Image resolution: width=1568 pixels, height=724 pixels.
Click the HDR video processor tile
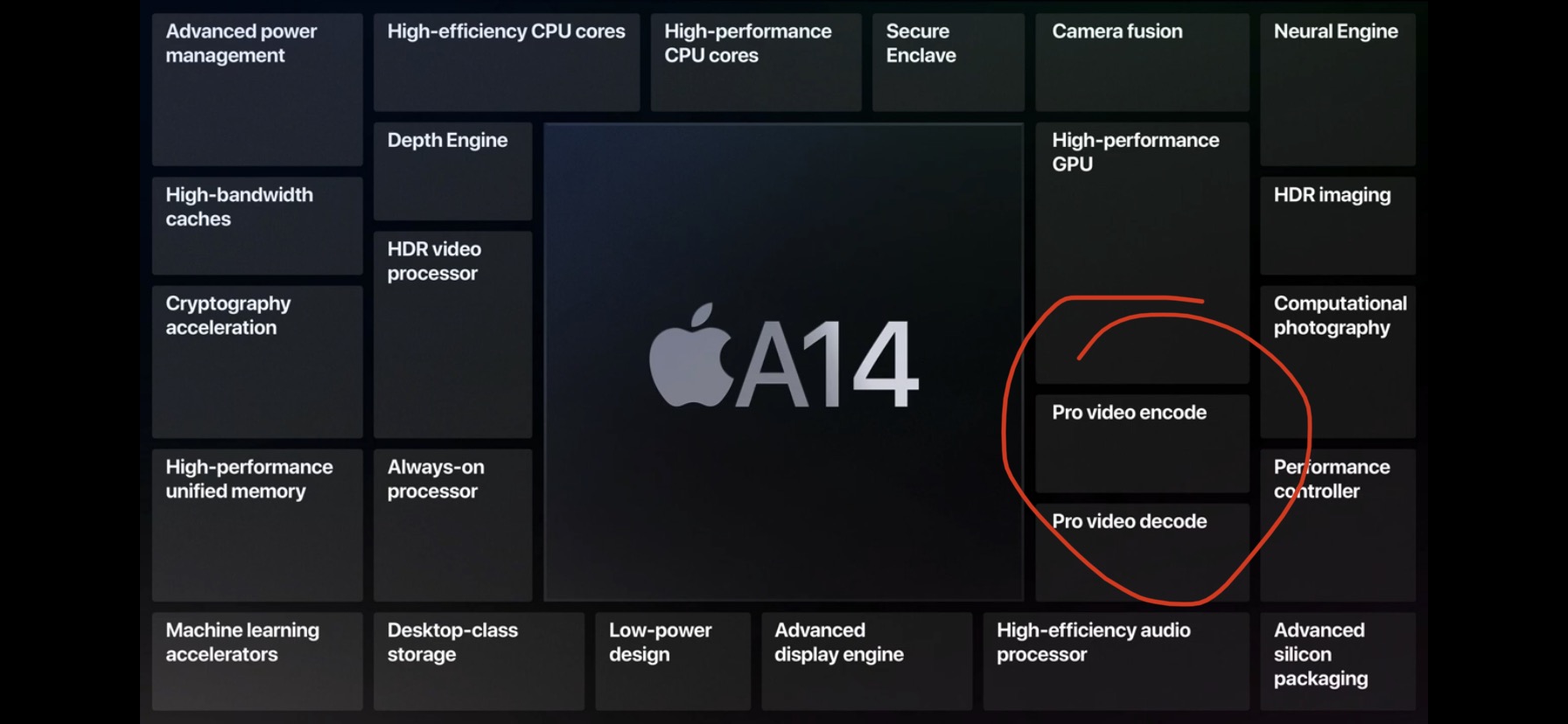[x=452, y=335]
